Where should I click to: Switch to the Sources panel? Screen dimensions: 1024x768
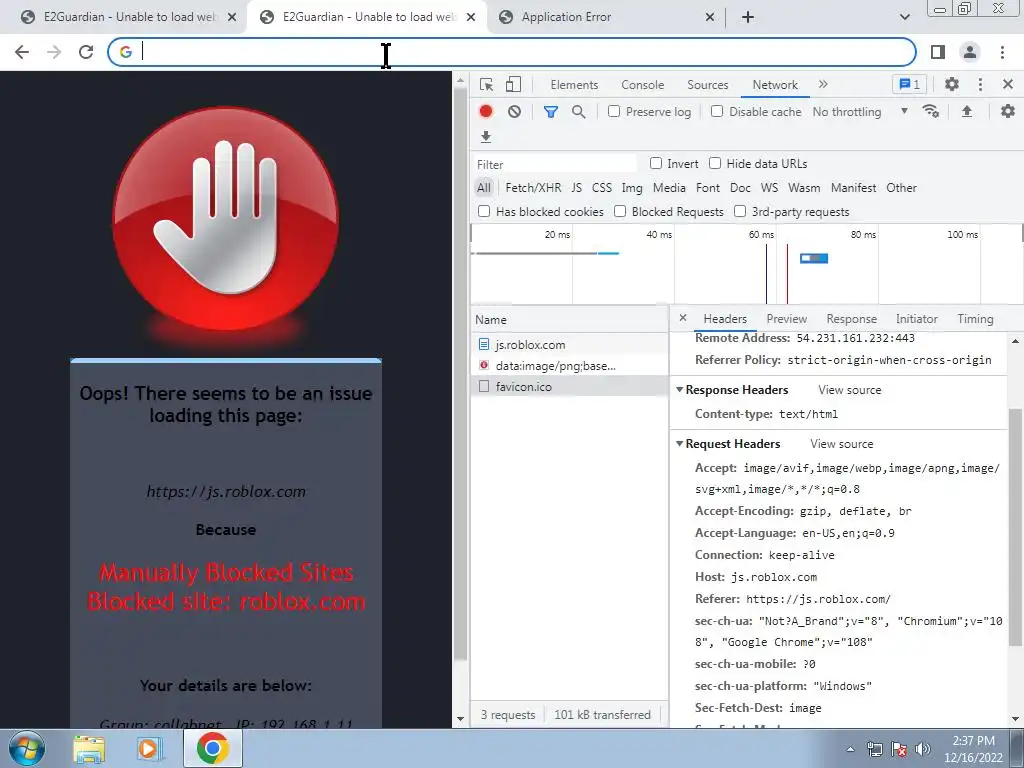coord(707,85)
